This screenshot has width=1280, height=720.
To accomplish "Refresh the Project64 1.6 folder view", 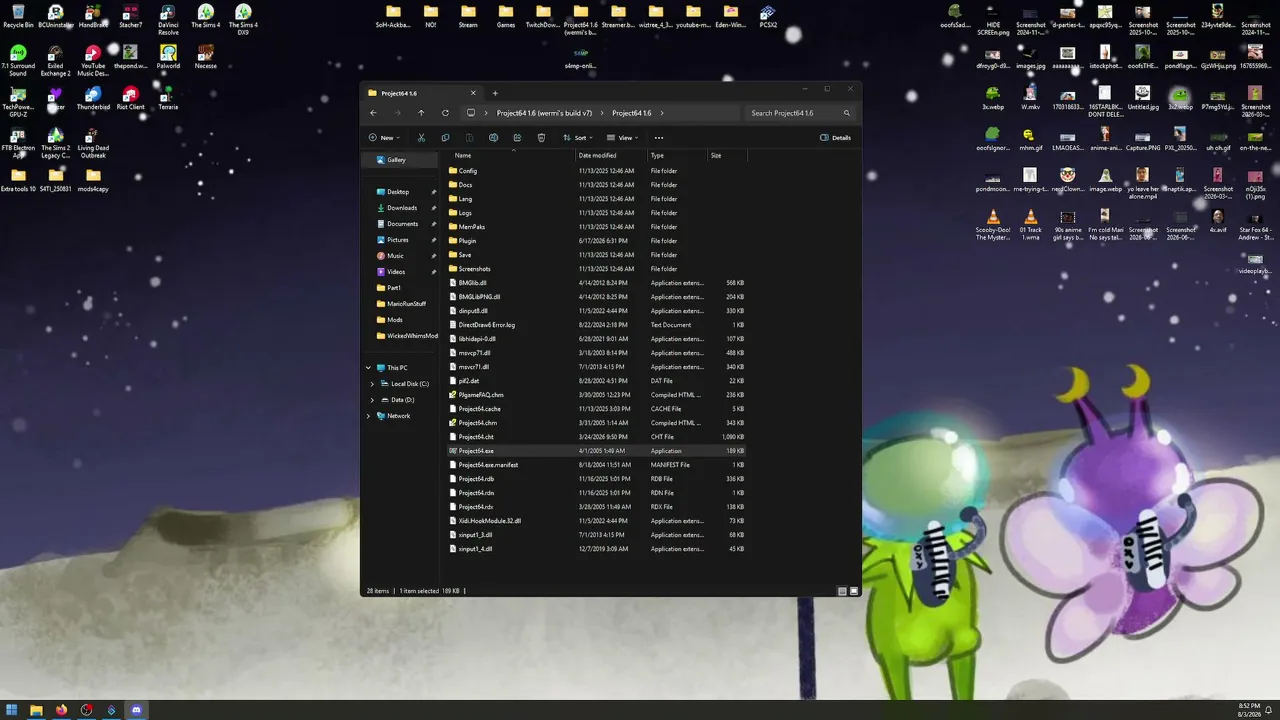I will (x=445, y=113).
